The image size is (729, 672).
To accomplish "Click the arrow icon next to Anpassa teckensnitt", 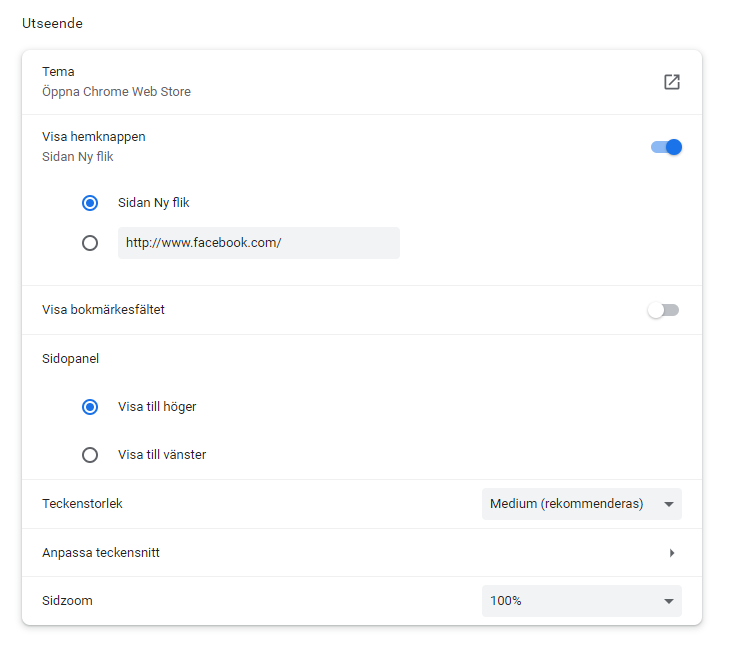I will click(x=672, y=553).
